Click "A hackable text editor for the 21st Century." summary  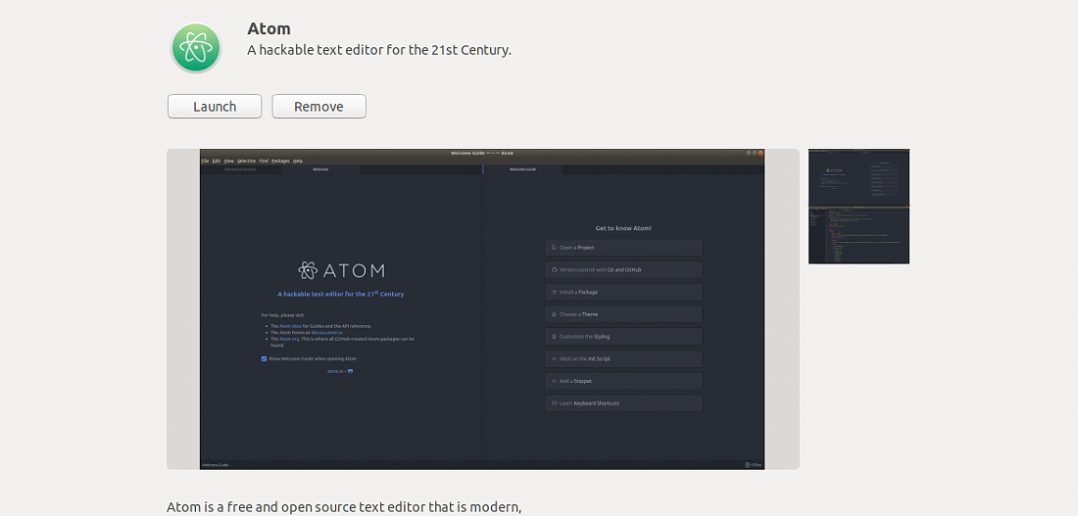point(380,50)
